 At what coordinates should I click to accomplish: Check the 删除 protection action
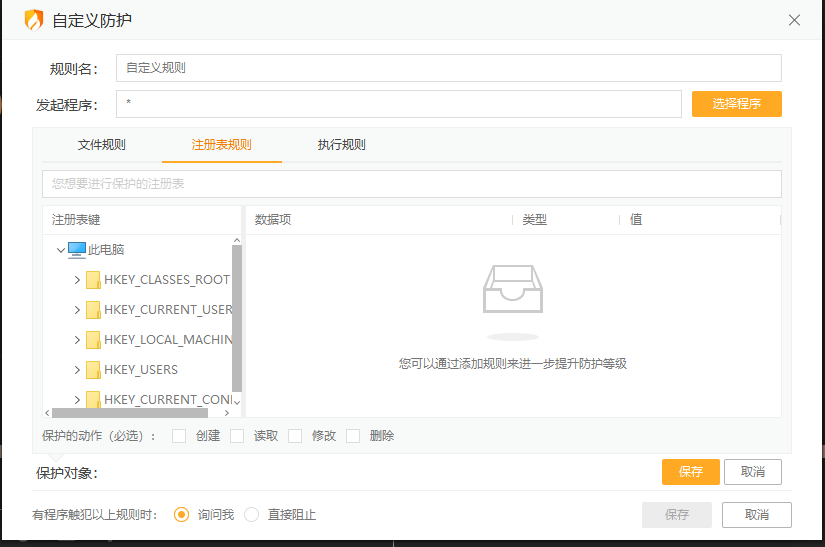tap(353, 436)
